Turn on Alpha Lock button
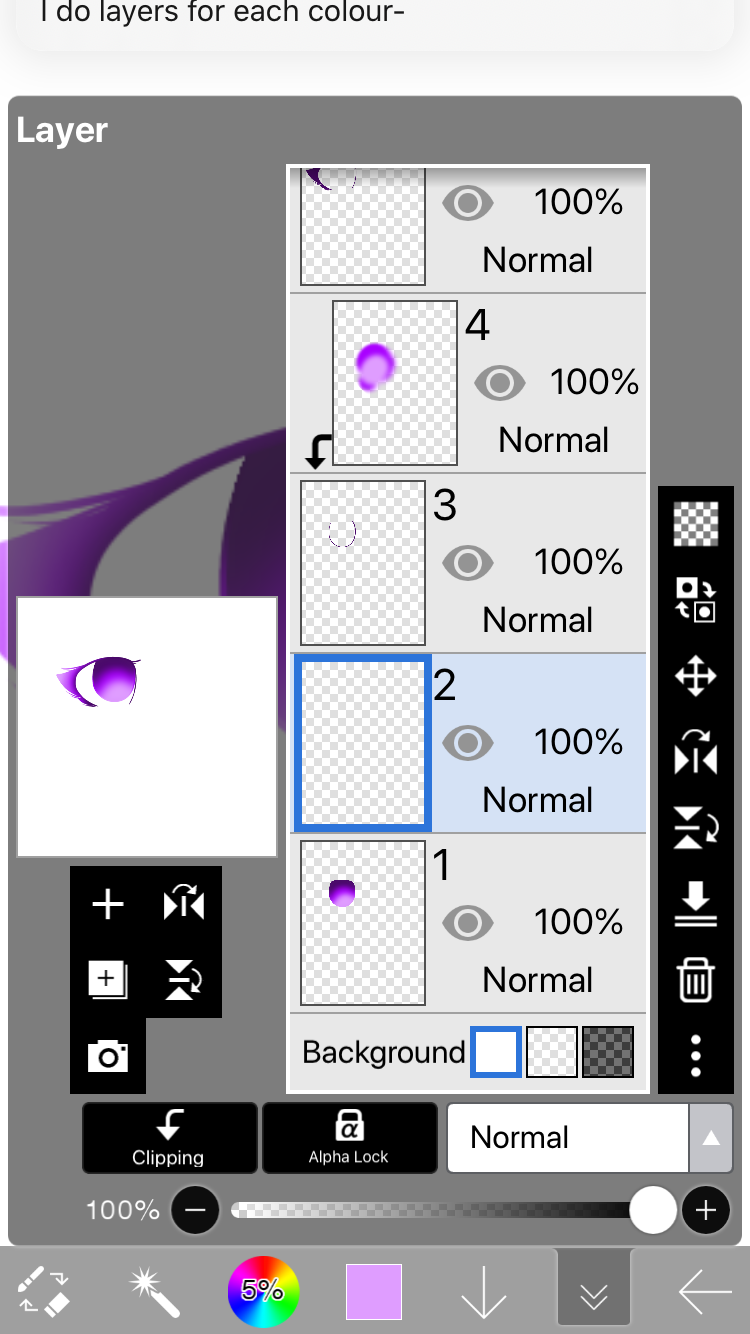Viewport: 750px width, 1334px height. (x=349, y=1138)
